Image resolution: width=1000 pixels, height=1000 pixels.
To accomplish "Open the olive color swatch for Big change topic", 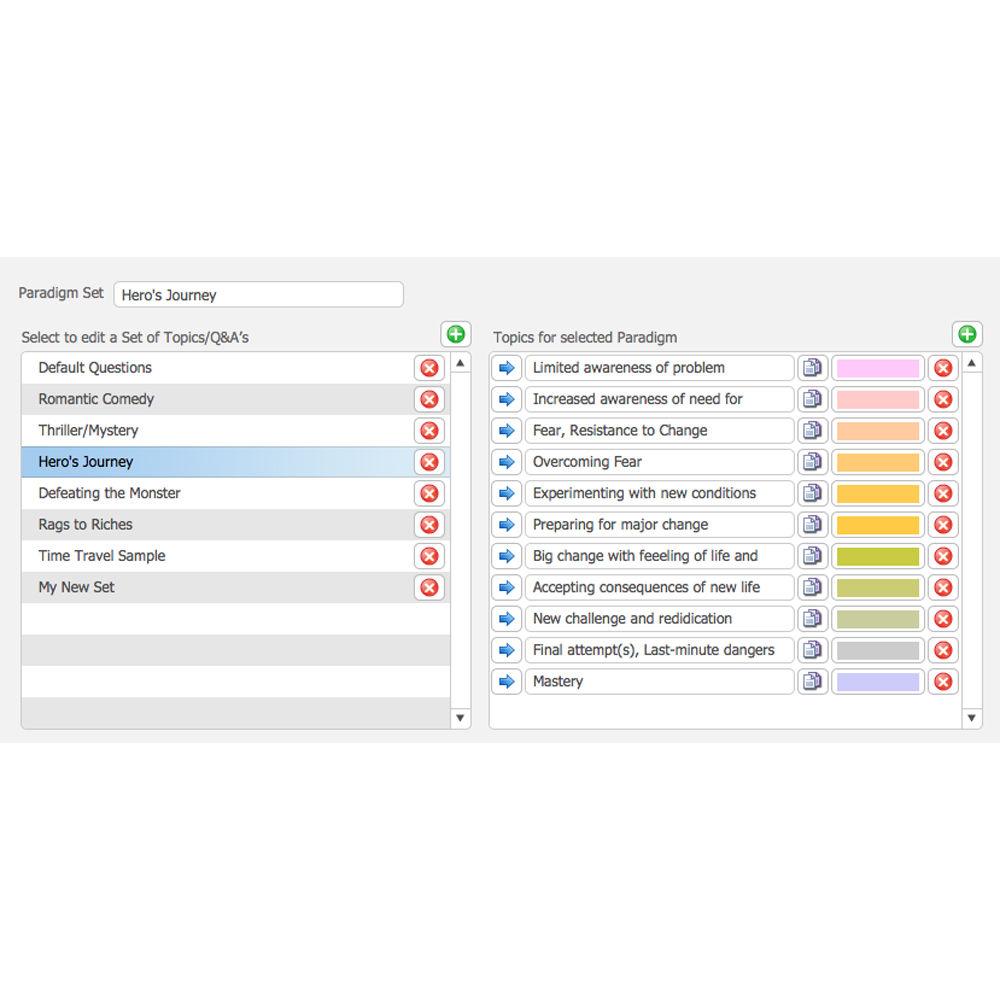I will pyautogui.click(x=877, y=556).
